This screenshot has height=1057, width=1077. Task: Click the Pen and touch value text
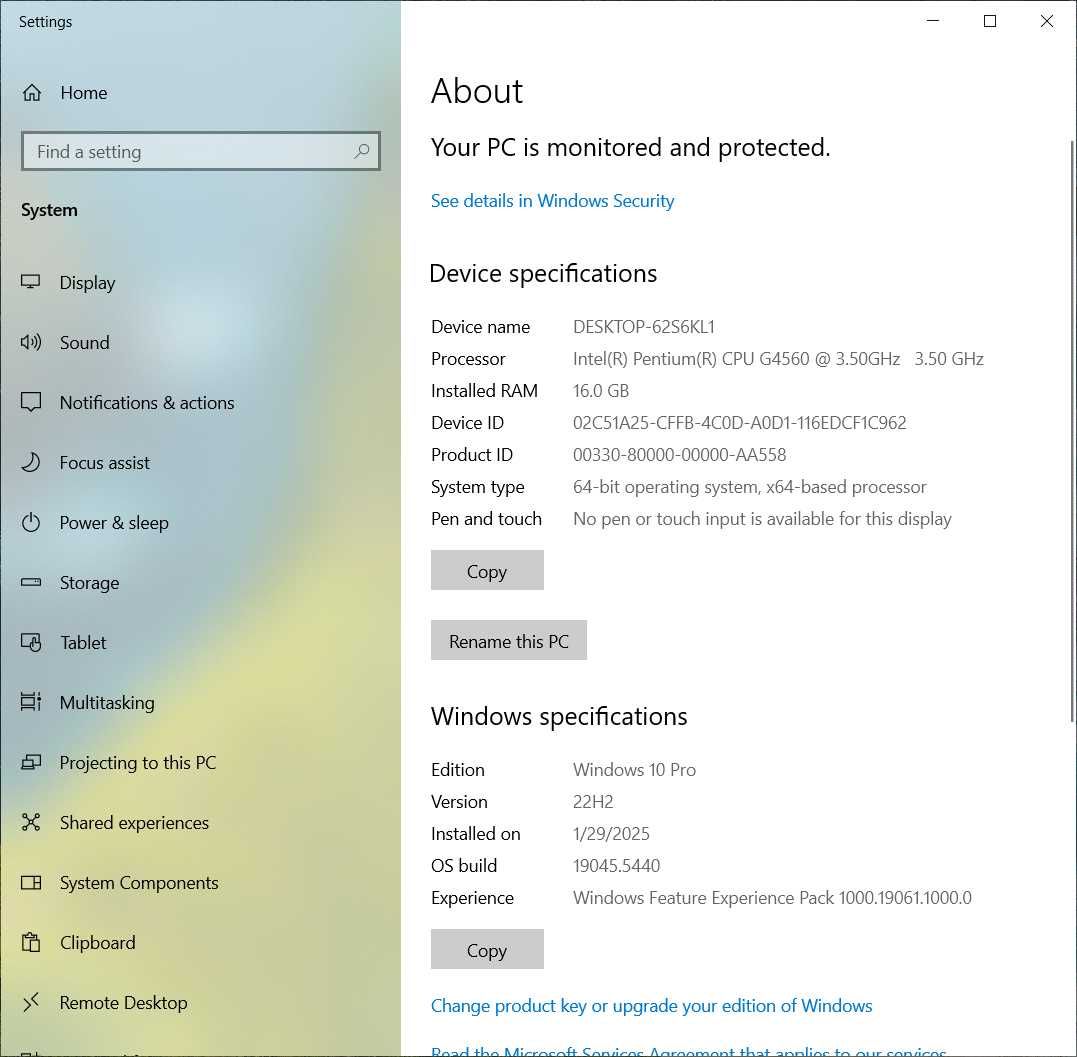tap(762, 519)
